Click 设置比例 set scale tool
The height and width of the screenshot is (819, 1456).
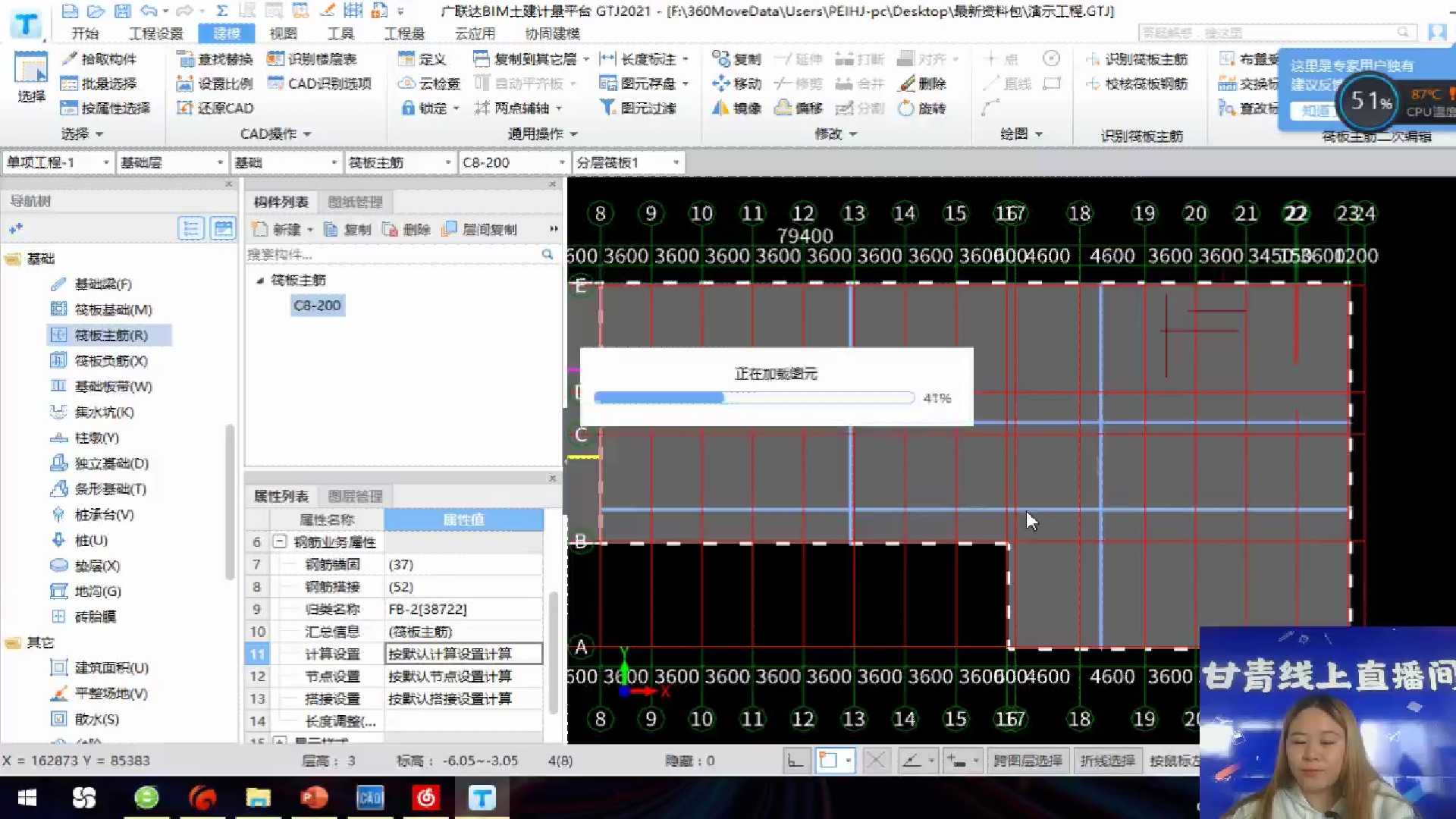click(x=215, y=83)
